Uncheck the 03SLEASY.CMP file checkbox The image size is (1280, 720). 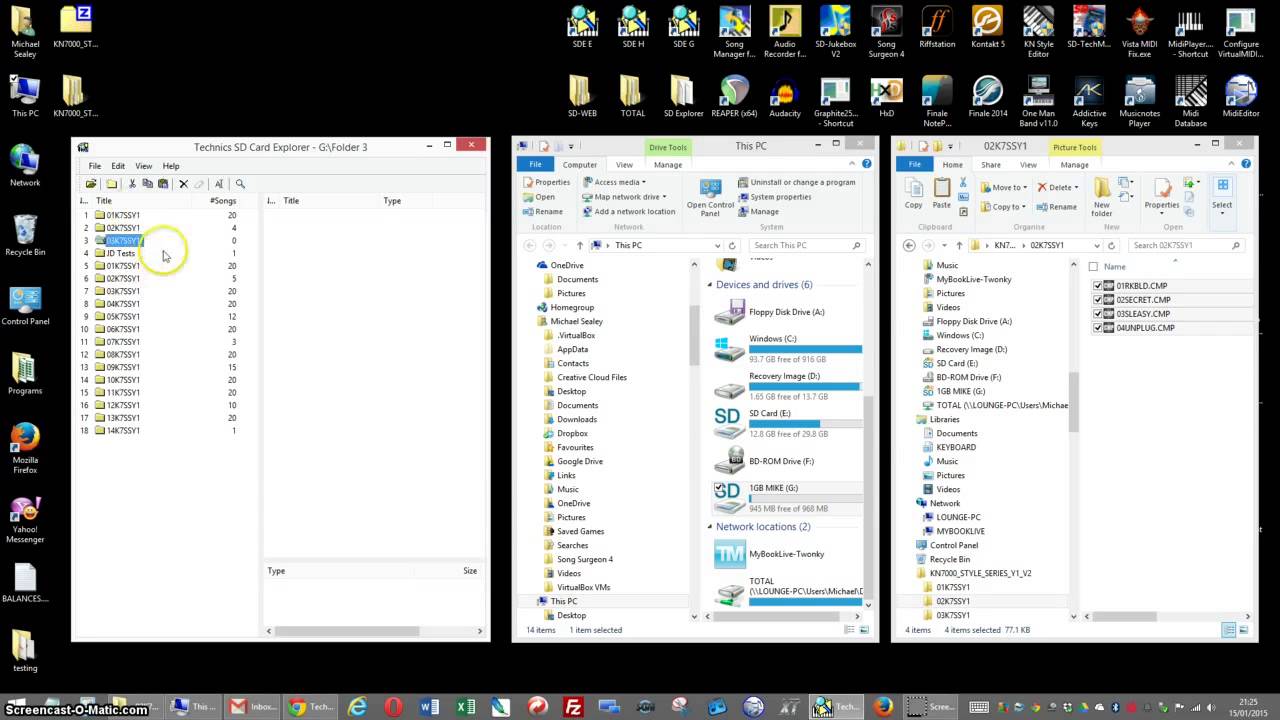[1097, 314]
